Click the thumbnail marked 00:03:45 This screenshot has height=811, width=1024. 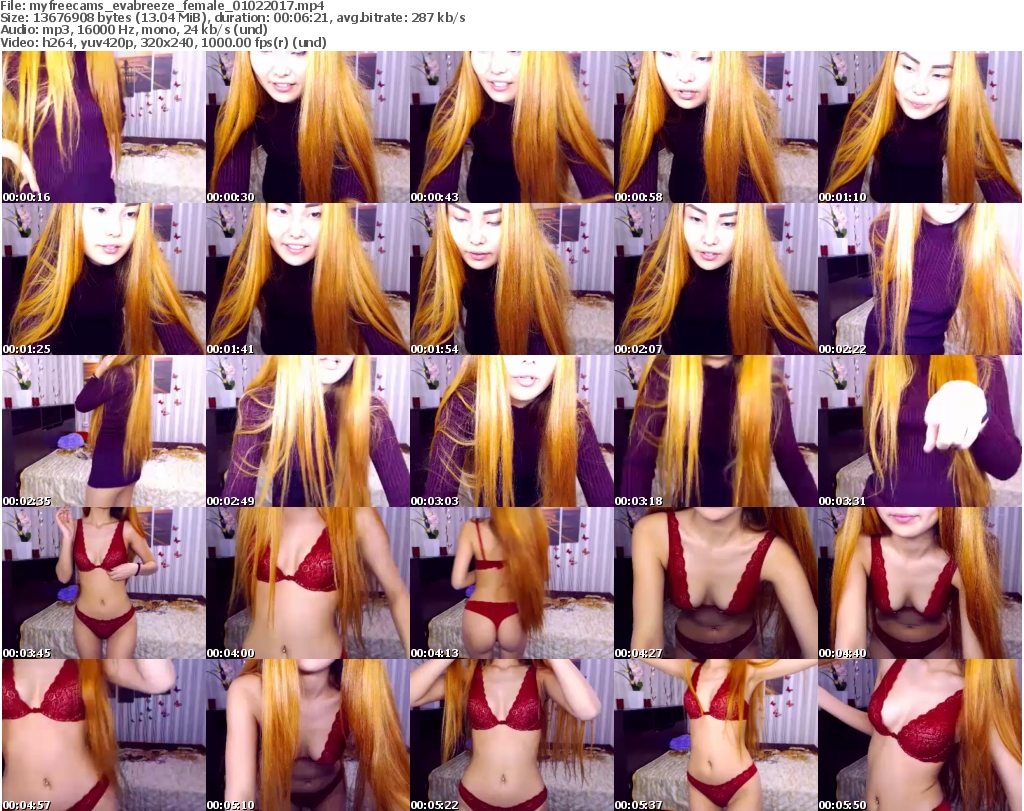[103, 583]
